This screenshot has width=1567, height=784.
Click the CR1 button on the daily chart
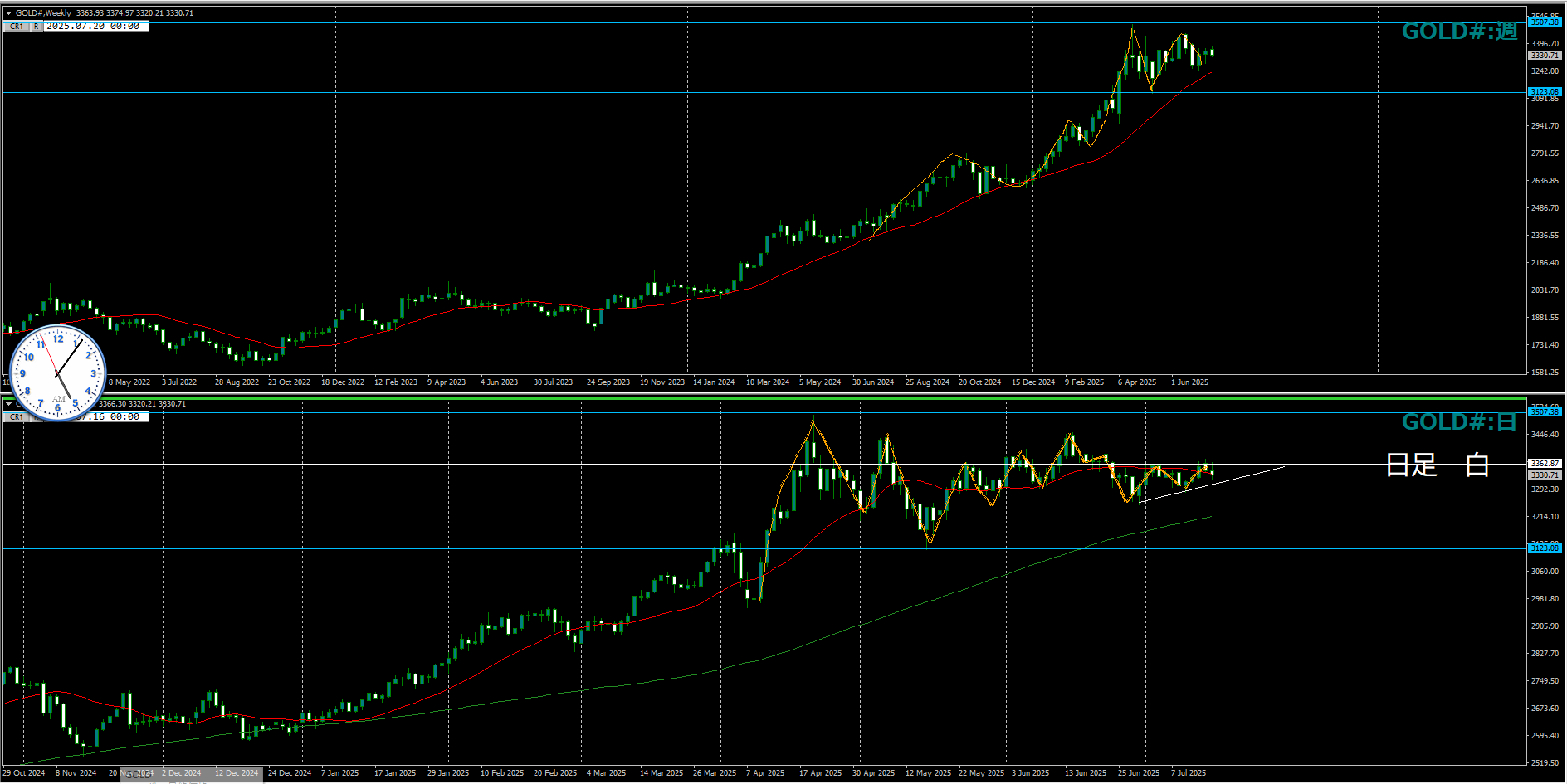[x=17, y=417]
